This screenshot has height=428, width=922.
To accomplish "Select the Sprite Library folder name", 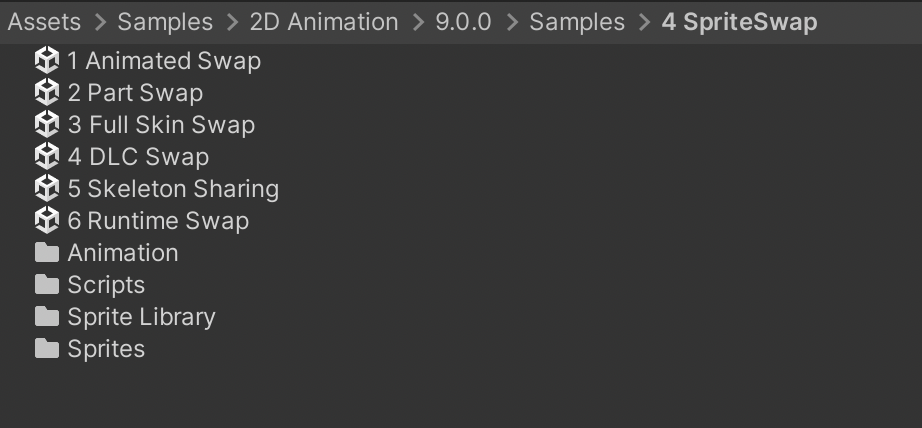I will [x=141, y=317].
